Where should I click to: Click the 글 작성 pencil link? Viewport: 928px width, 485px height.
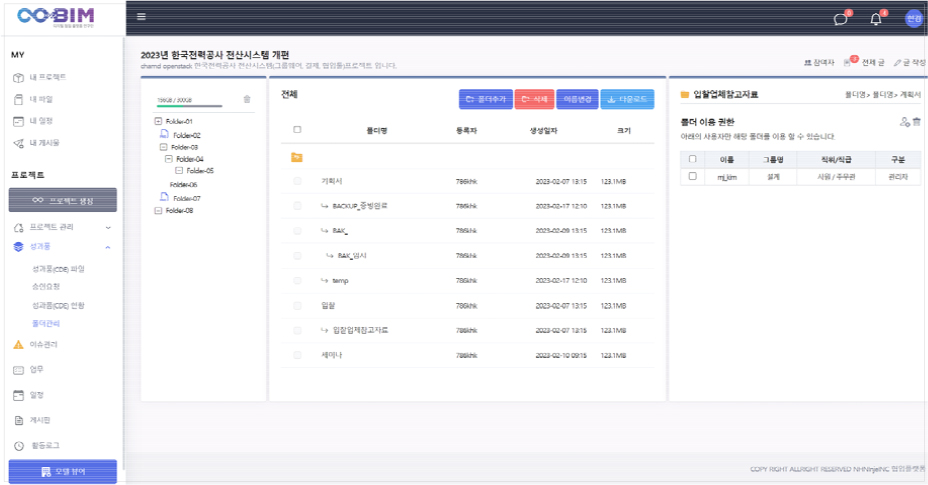[x=909, y=62]
